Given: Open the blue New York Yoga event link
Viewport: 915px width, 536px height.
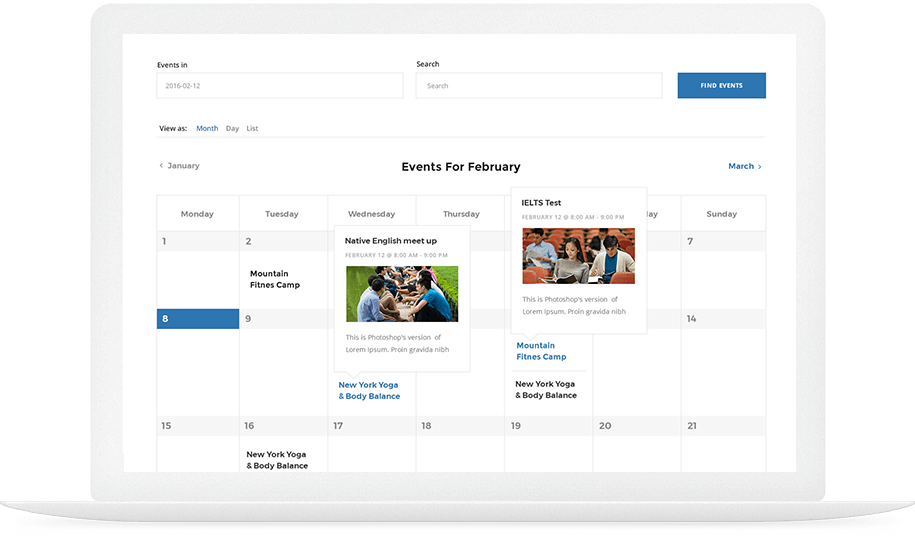Looking at the screenshot, I should pos(369,390).
